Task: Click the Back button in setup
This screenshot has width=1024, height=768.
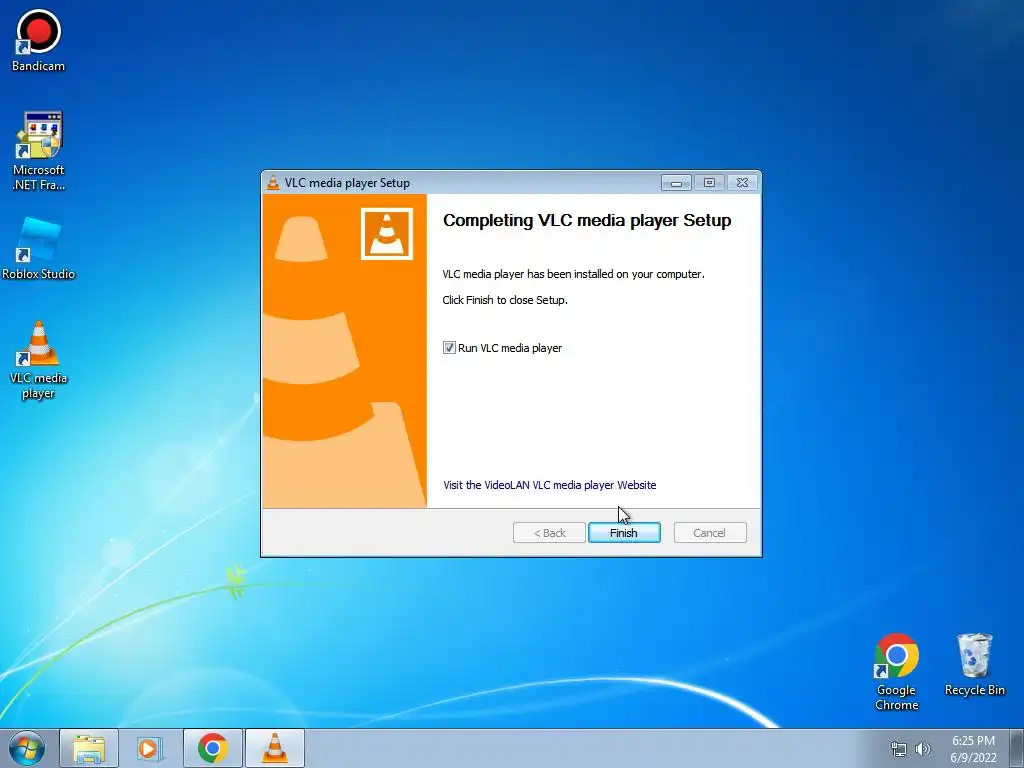Action: point(549,533)
